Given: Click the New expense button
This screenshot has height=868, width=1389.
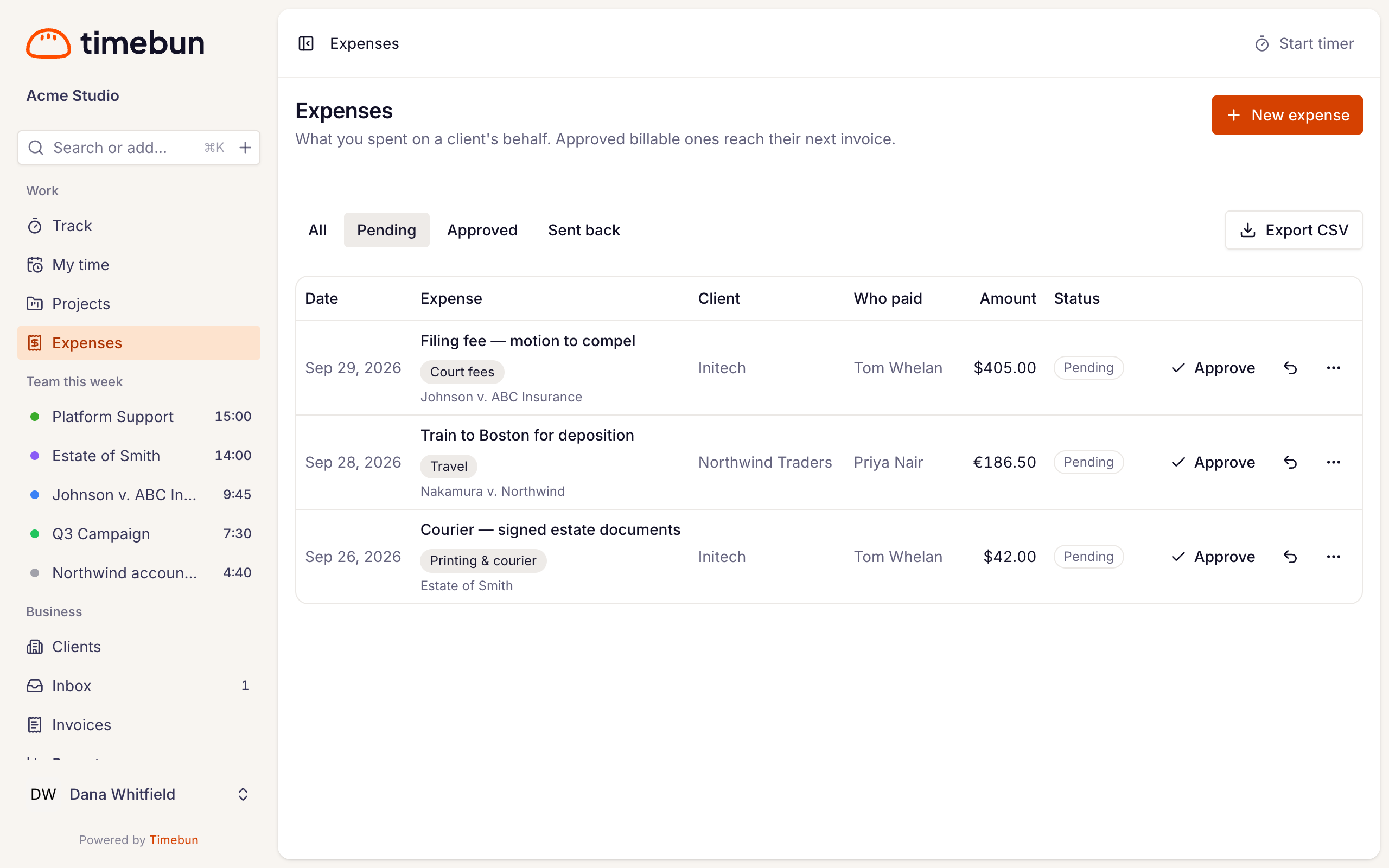Looking at the screenshot, I should point(1287,115).
